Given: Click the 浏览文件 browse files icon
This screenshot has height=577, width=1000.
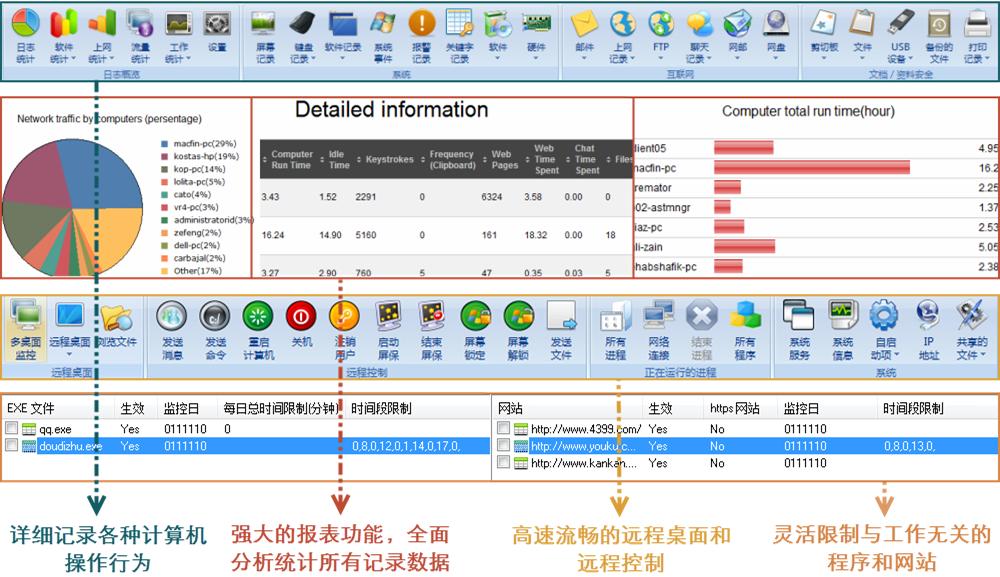Looking at the screenshot, I should point(117,316).
